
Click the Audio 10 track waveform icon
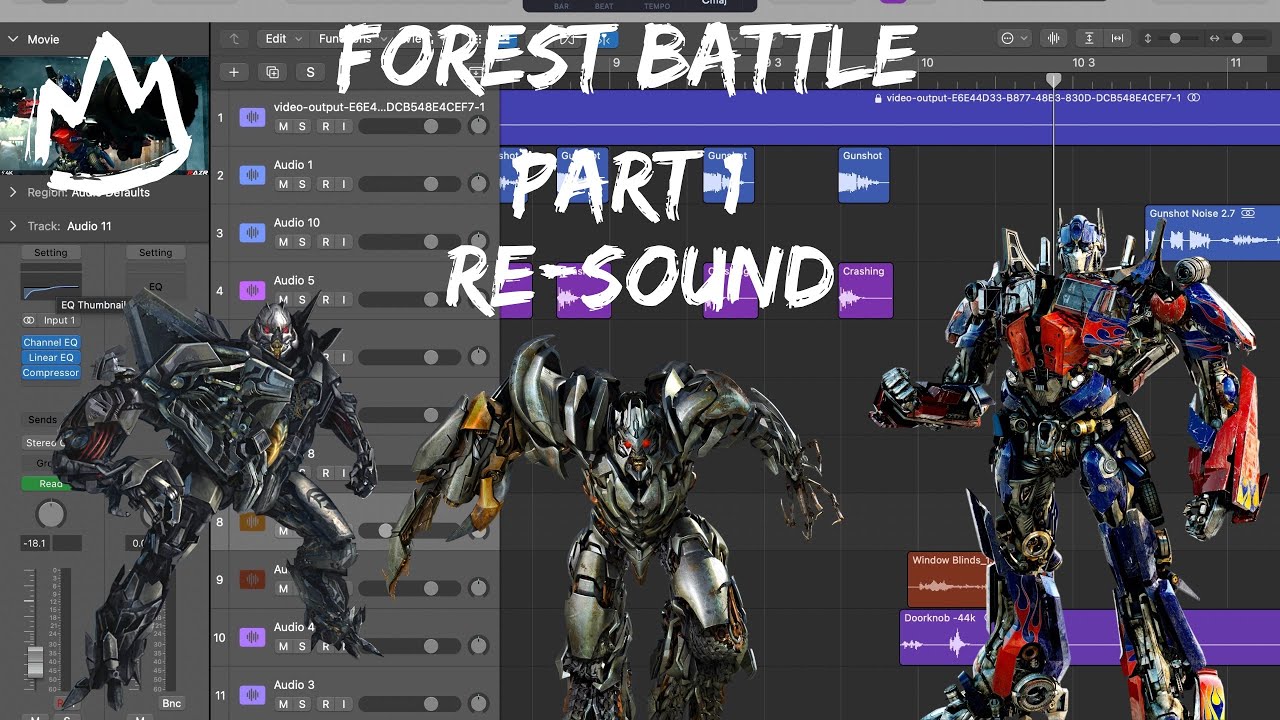click(252, 233)
